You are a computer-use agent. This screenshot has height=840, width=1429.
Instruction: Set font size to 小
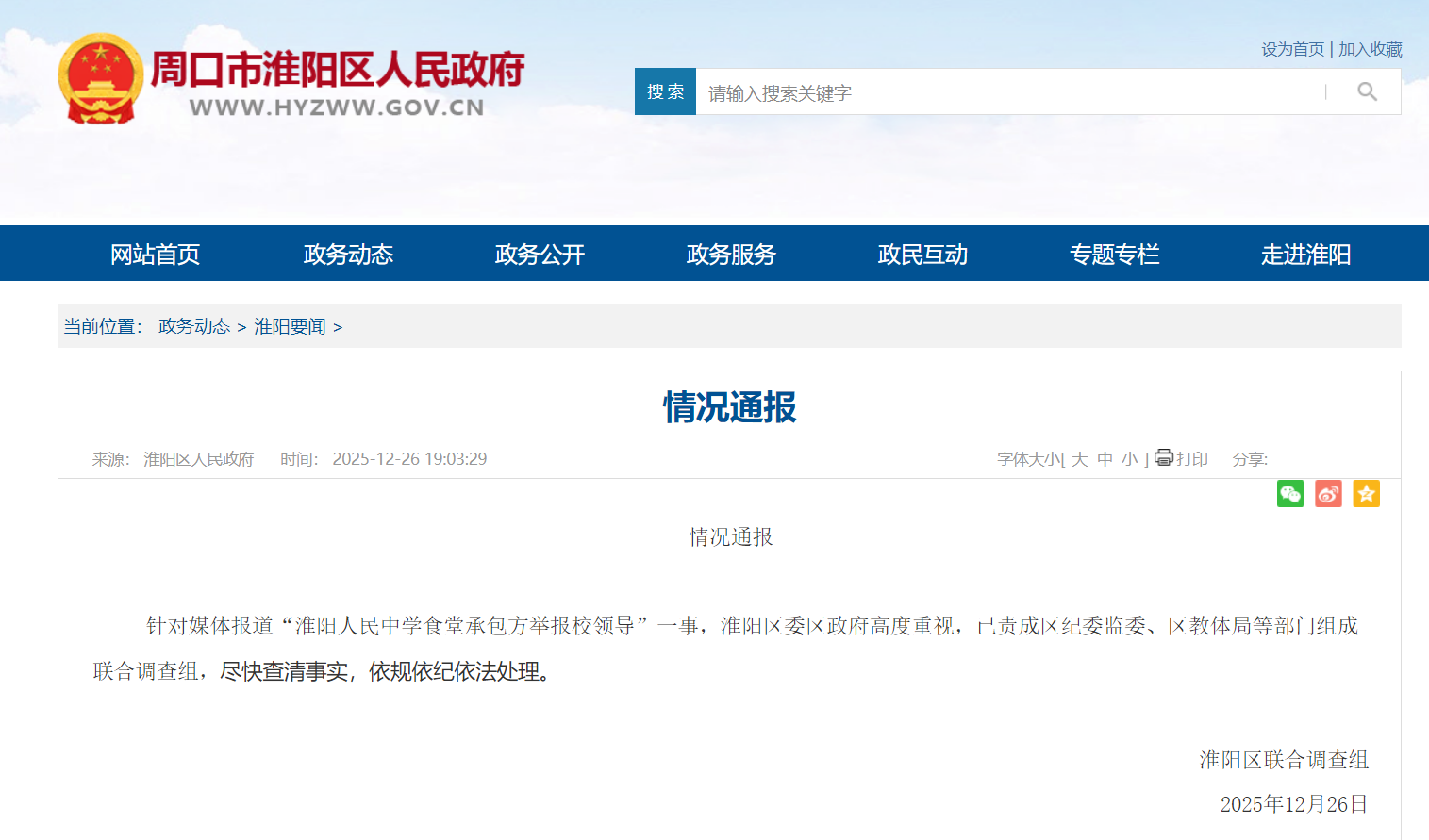1130,459
